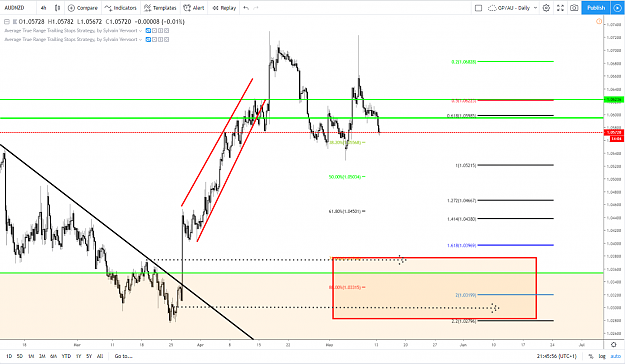Viewport: 625px width, 364px height.
Task: Click the green 1.06236 price axis label
Action: pos(614,100)
